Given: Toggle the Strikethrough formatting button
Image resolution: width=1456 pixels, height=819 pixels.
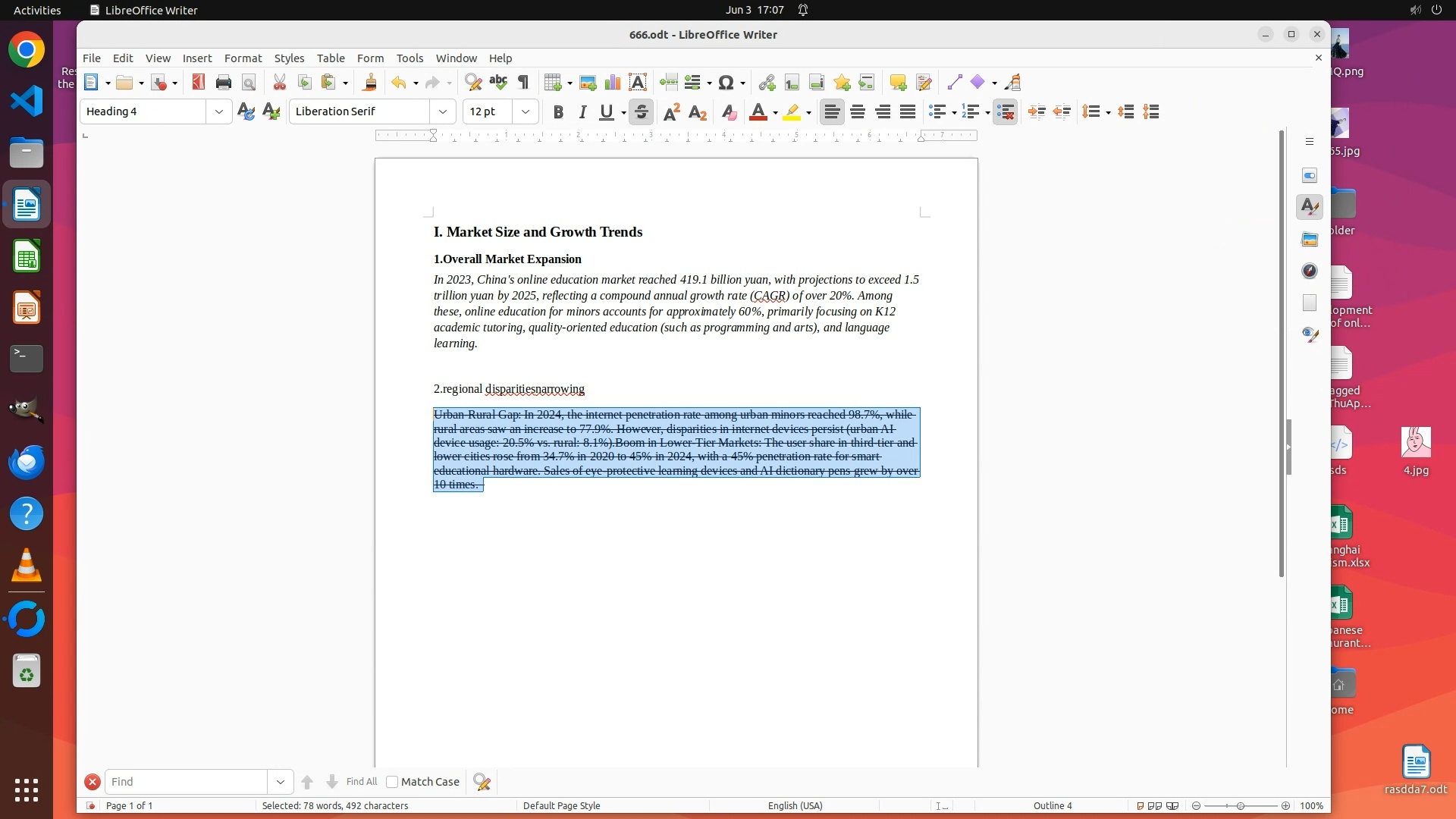Looking at the screenshot, I should point(642,112).
